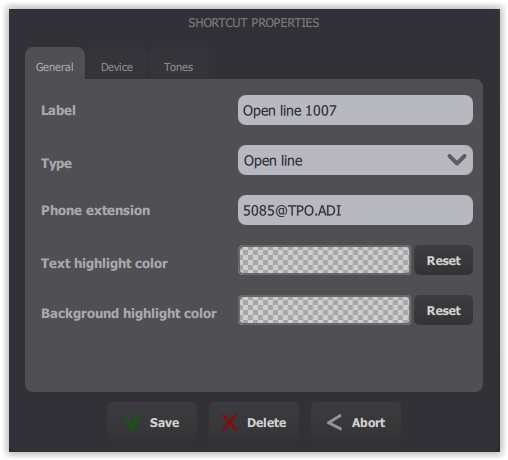Pick a Text highlight color swatch
508x460 pixels.
[325, 260]
